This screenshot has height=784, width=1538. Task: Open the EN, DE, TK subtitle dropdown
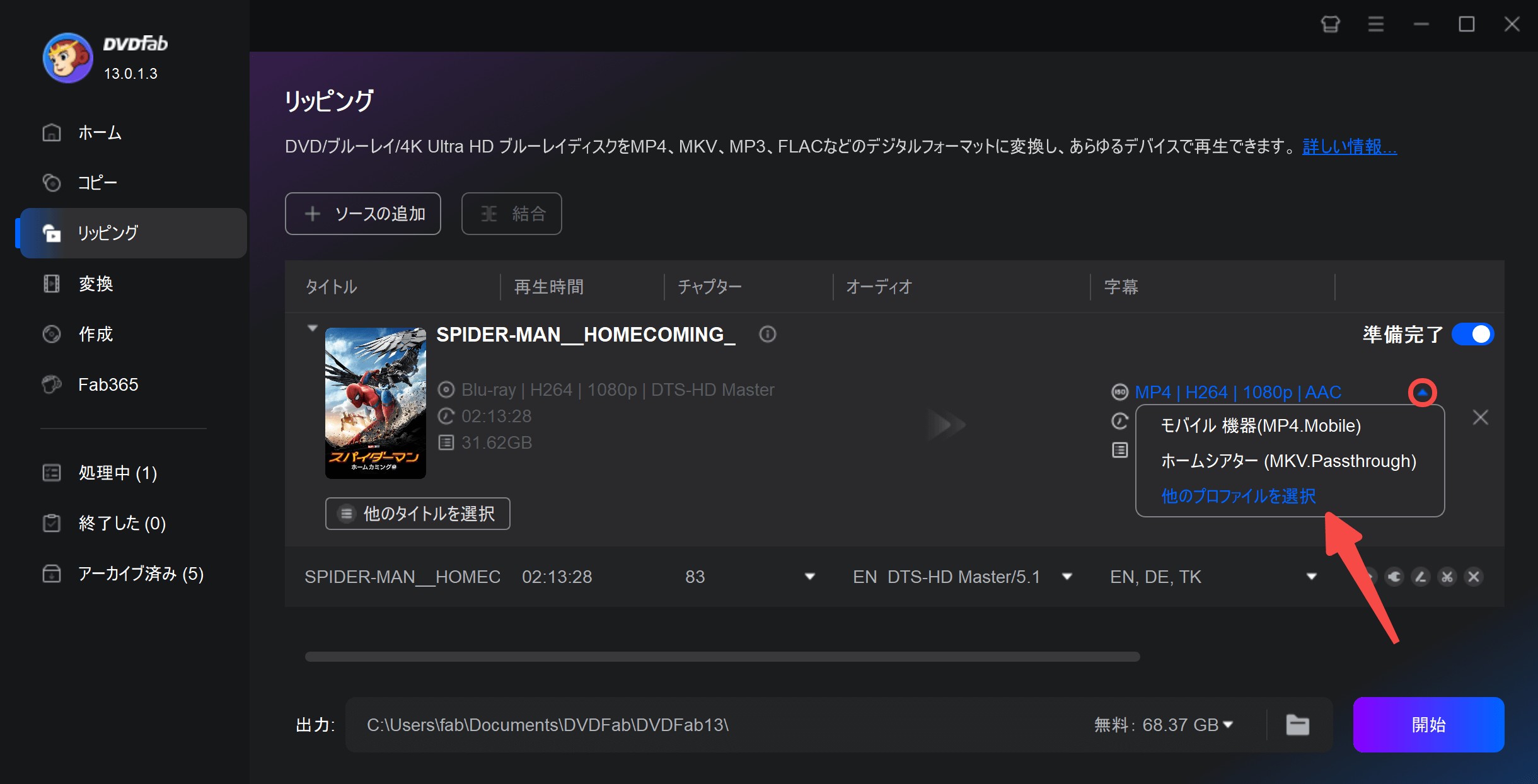click(1312, 577)
